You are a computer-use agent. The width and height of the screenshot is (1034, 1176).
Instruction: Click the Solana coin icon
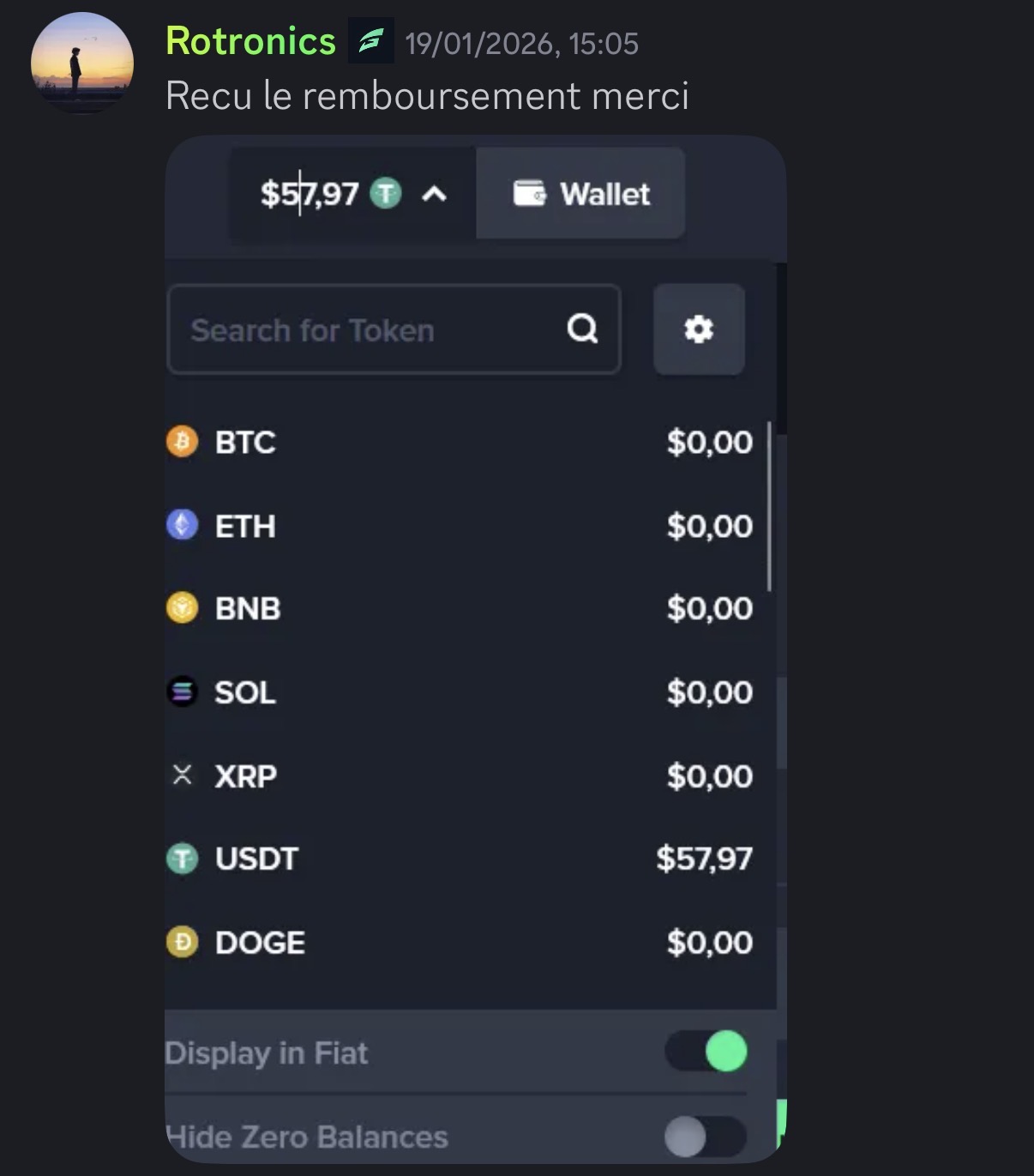(x=182, y=691)
